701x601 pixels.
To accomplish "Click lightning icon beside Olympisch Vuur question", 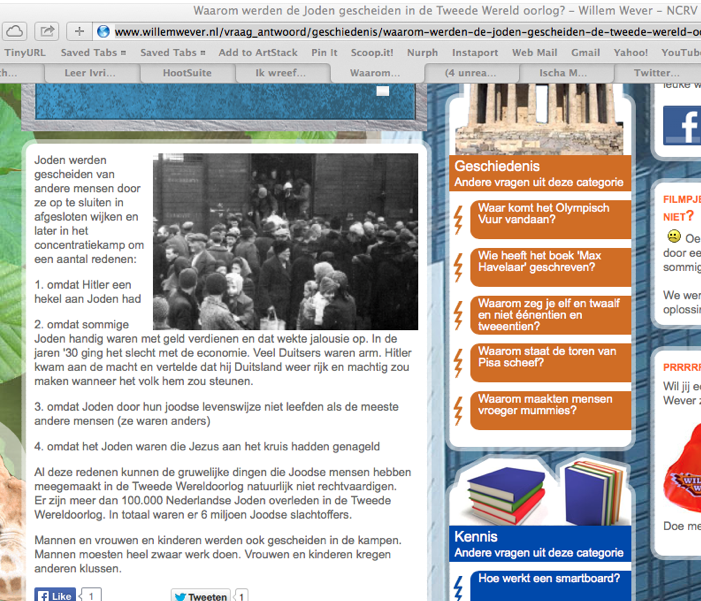I will [x=458, y=220].
